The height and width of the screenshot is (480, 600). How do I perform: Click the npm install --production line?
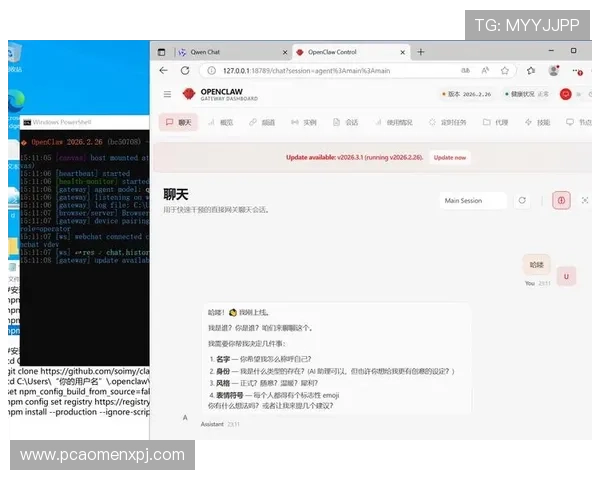coord(79,412)
